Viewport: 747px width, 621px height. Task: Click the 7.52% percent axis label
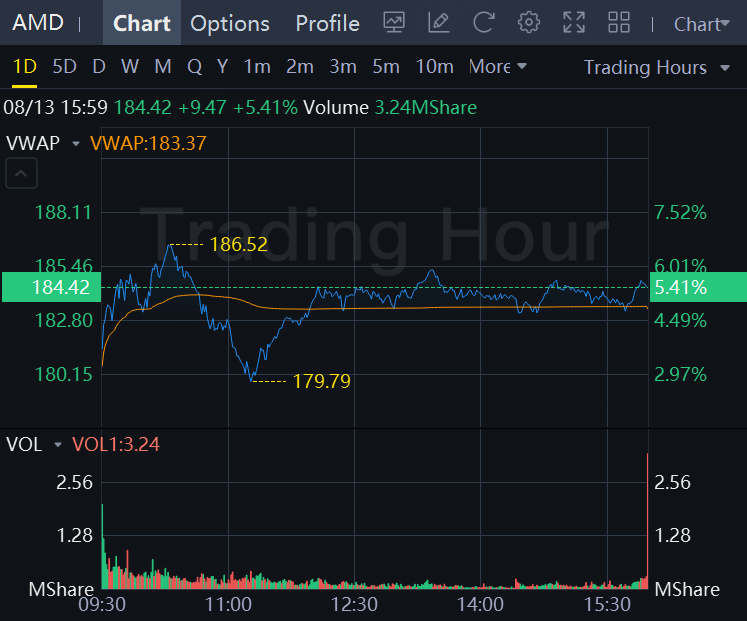coord(680,212)
